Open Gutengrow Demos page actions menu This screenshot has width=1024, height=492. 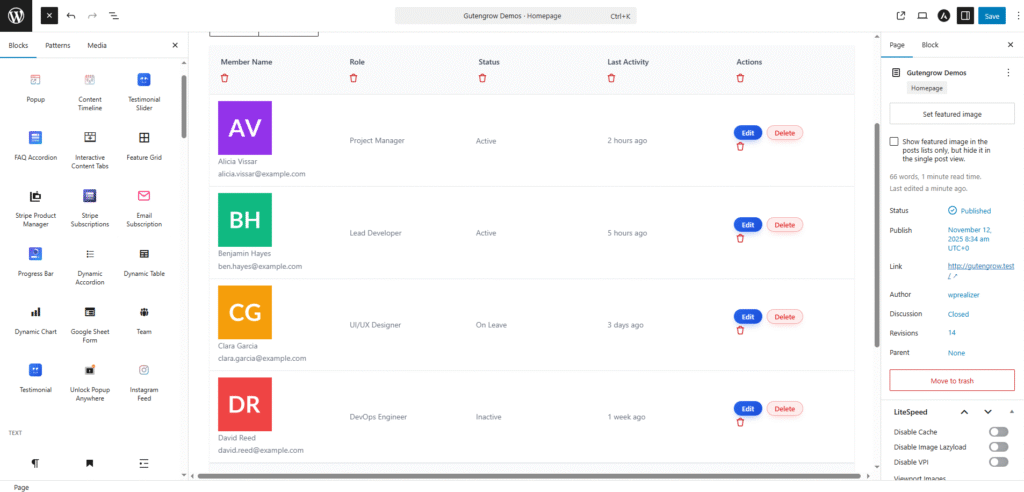[1008, 73]
